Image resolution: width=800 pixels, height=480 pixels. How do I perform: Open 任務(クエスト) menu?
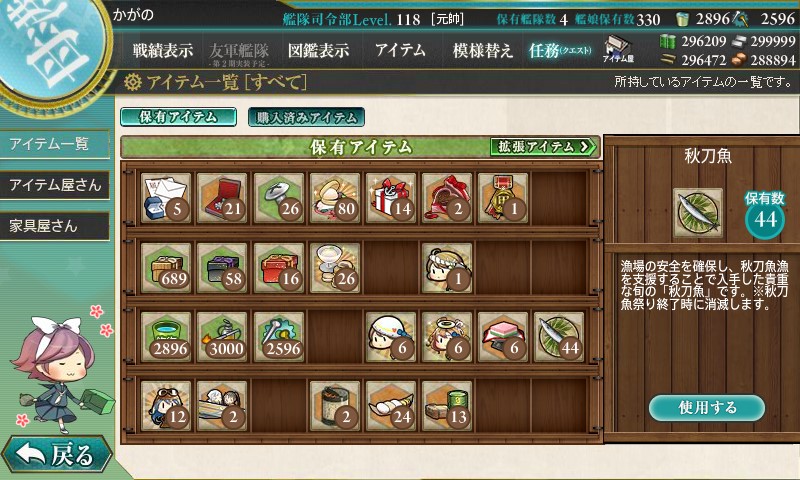click(x=560, y=50)
